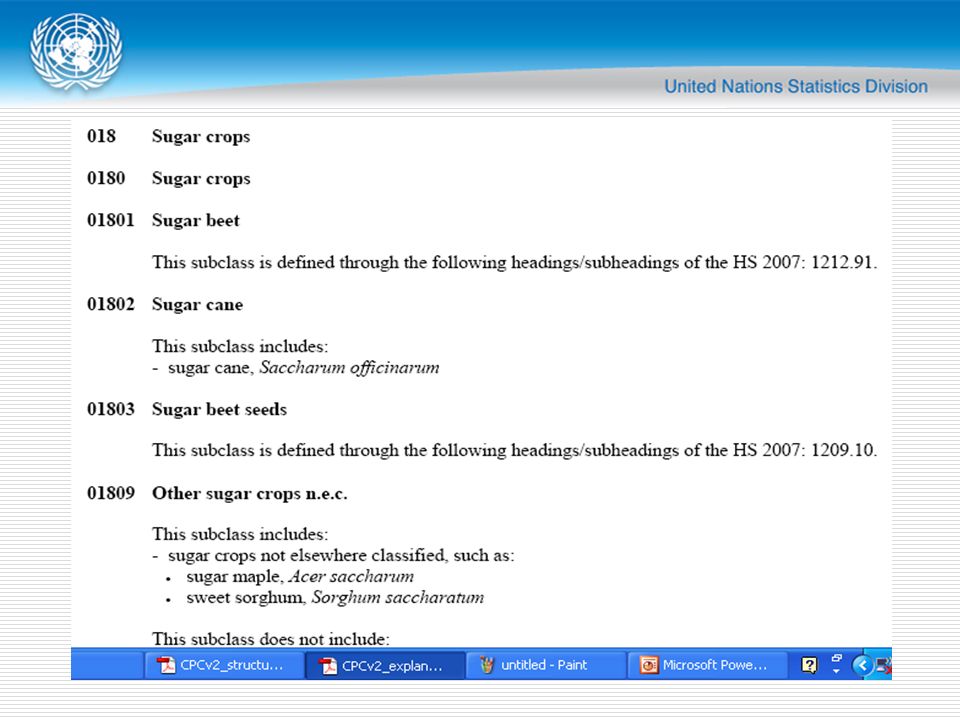Click the '01802' subclass code
The image size is (960, 720).
[x=110, y=304]
